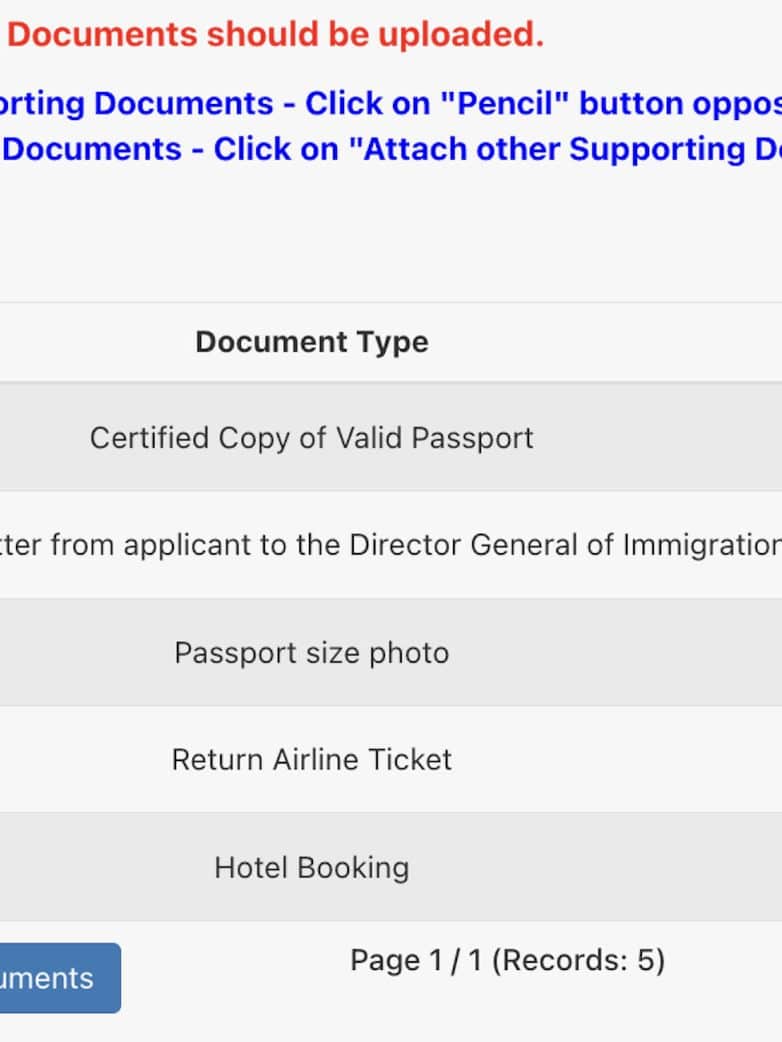This screenshot has width=782, height=1042.
Task: Click the 'Records: 5' count label
Action: coord(578,961)
